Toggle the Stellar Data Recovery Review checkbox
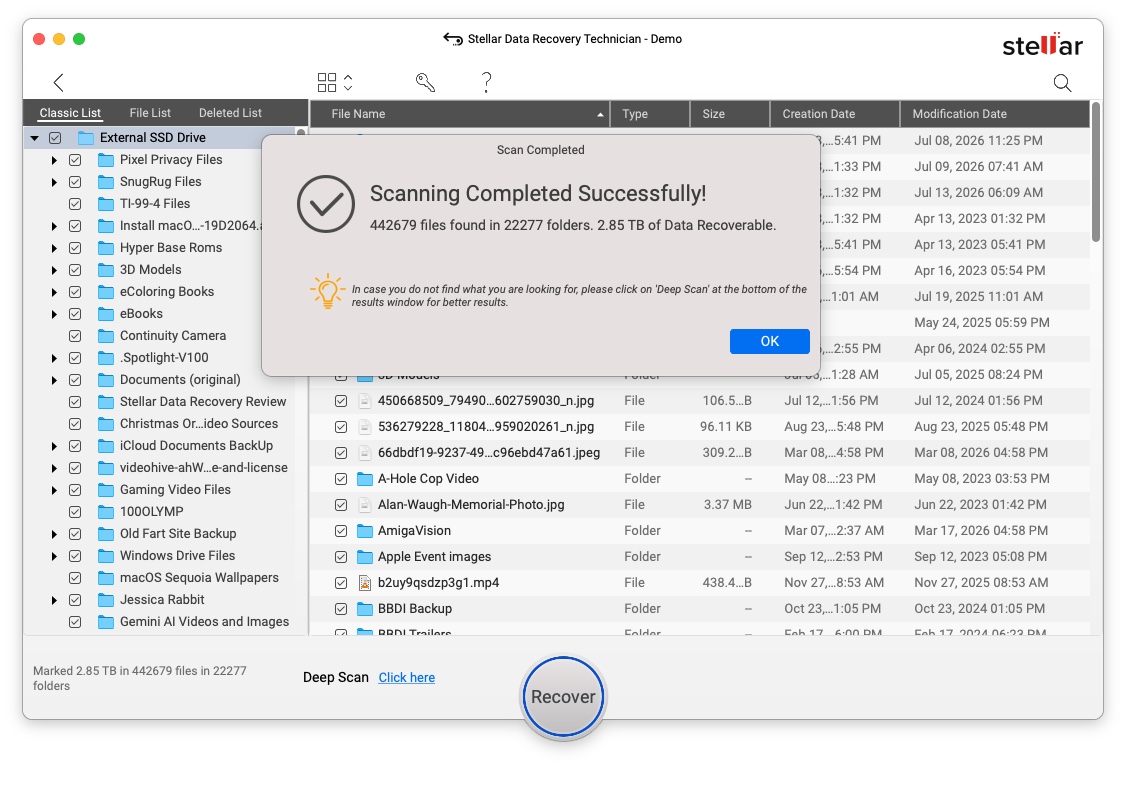The width and height of the screenshot is (1126, 786). [x=75, y=403]
